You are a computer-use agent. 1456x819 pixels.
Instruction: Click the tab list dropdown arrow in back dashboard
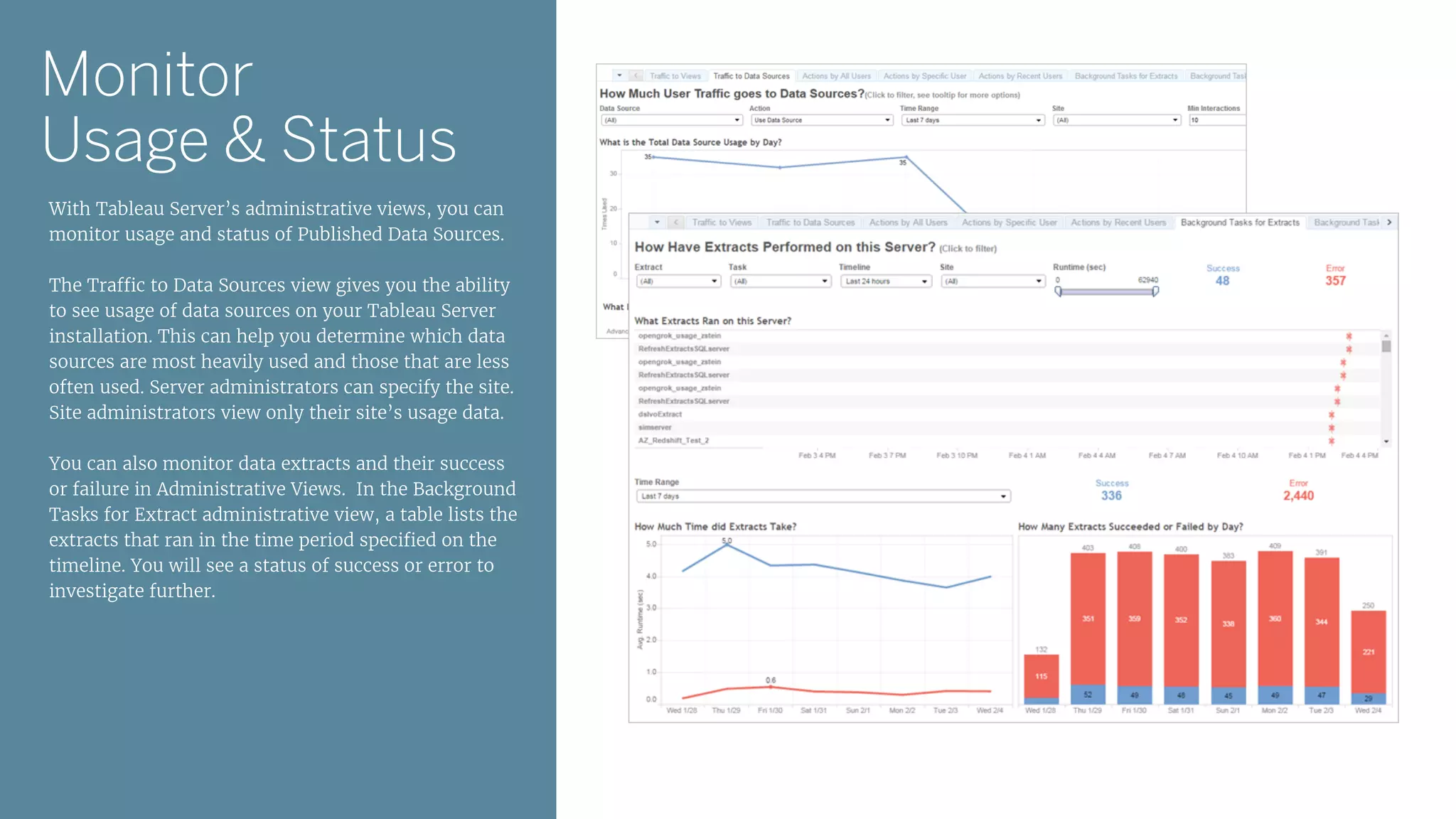619,75
